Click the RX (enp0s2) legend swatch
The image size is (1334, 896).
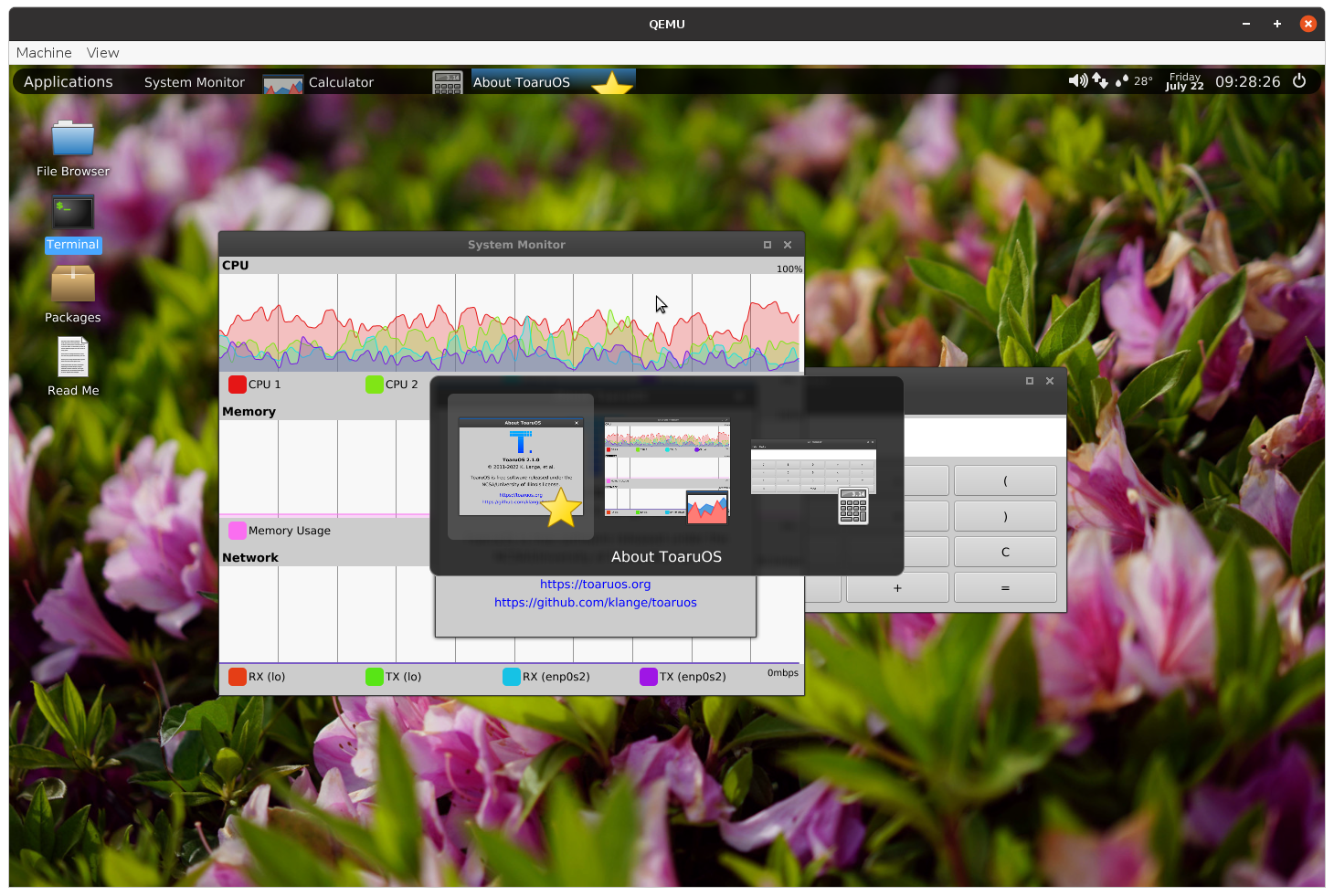512,677
